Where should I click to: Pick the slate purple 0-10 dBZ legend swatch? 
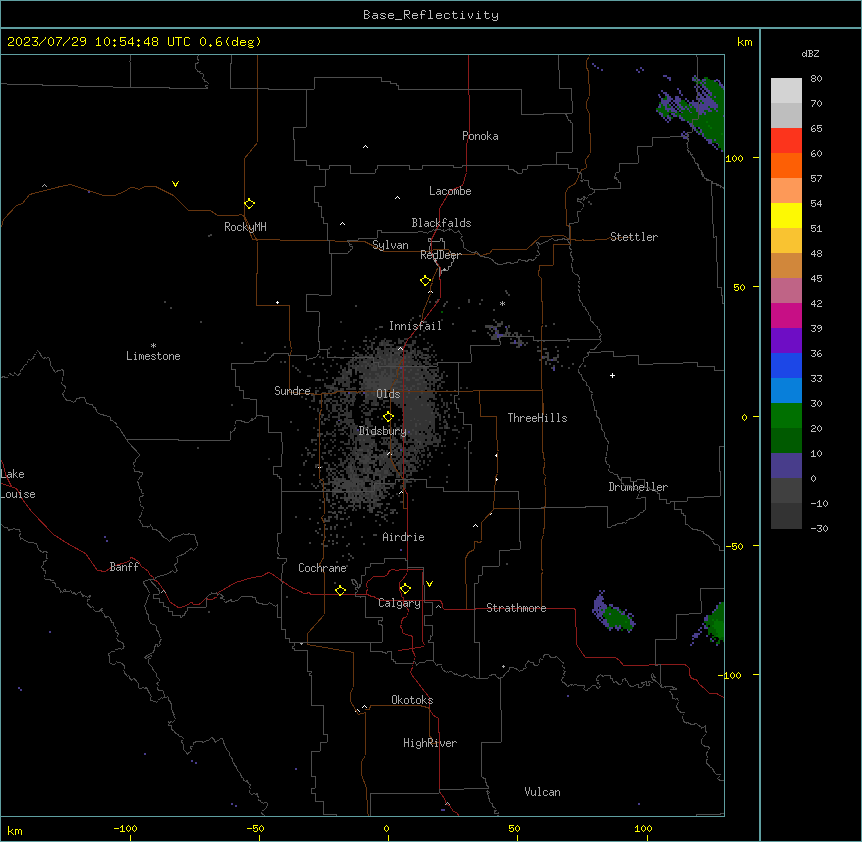click(786, 466)
